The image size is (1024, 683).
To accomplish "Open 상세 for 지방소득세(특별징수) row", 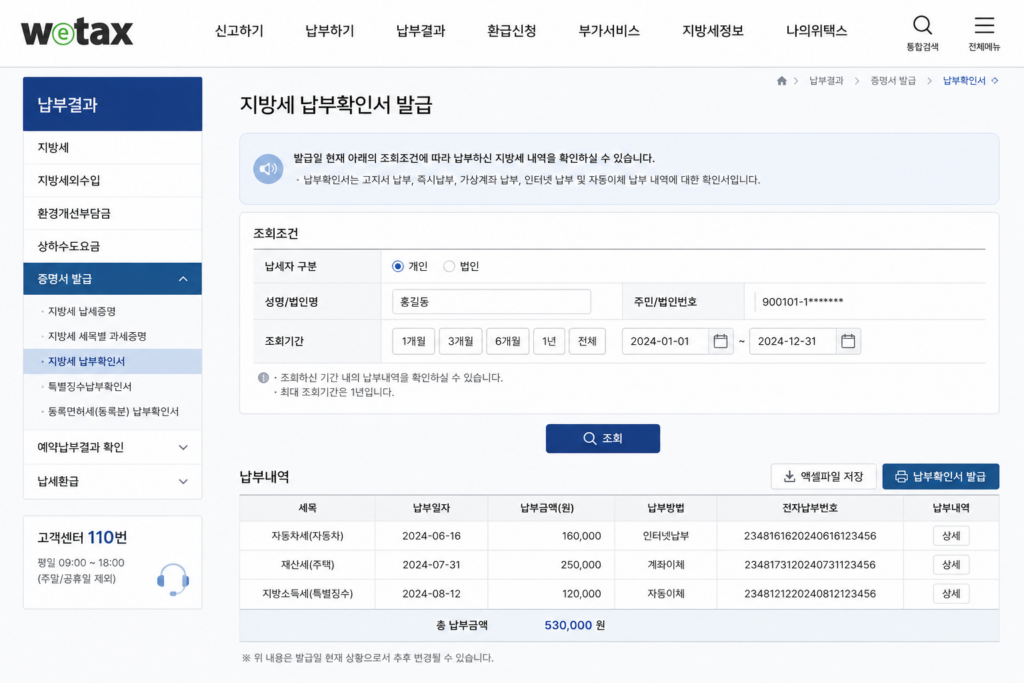I will [951, 594].
